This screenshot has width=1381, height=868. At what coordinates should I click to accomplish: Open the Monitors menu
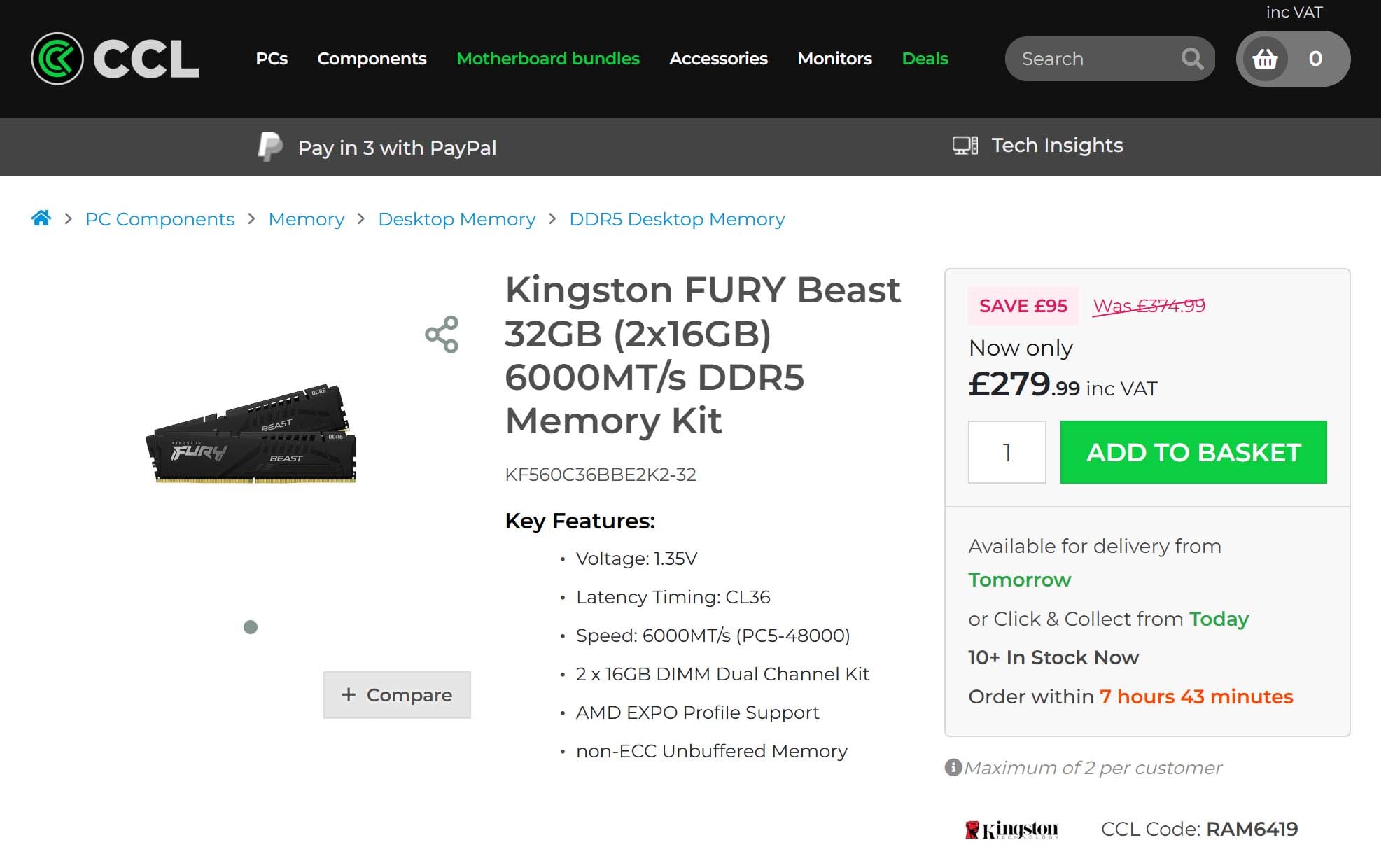[x=834, y=59]
